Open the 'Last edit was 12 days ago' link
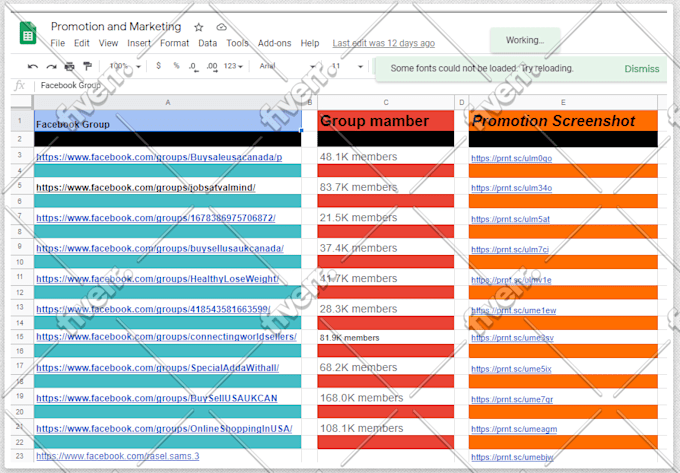The width and height of the screenshot is (680, 473). point(383,43)
